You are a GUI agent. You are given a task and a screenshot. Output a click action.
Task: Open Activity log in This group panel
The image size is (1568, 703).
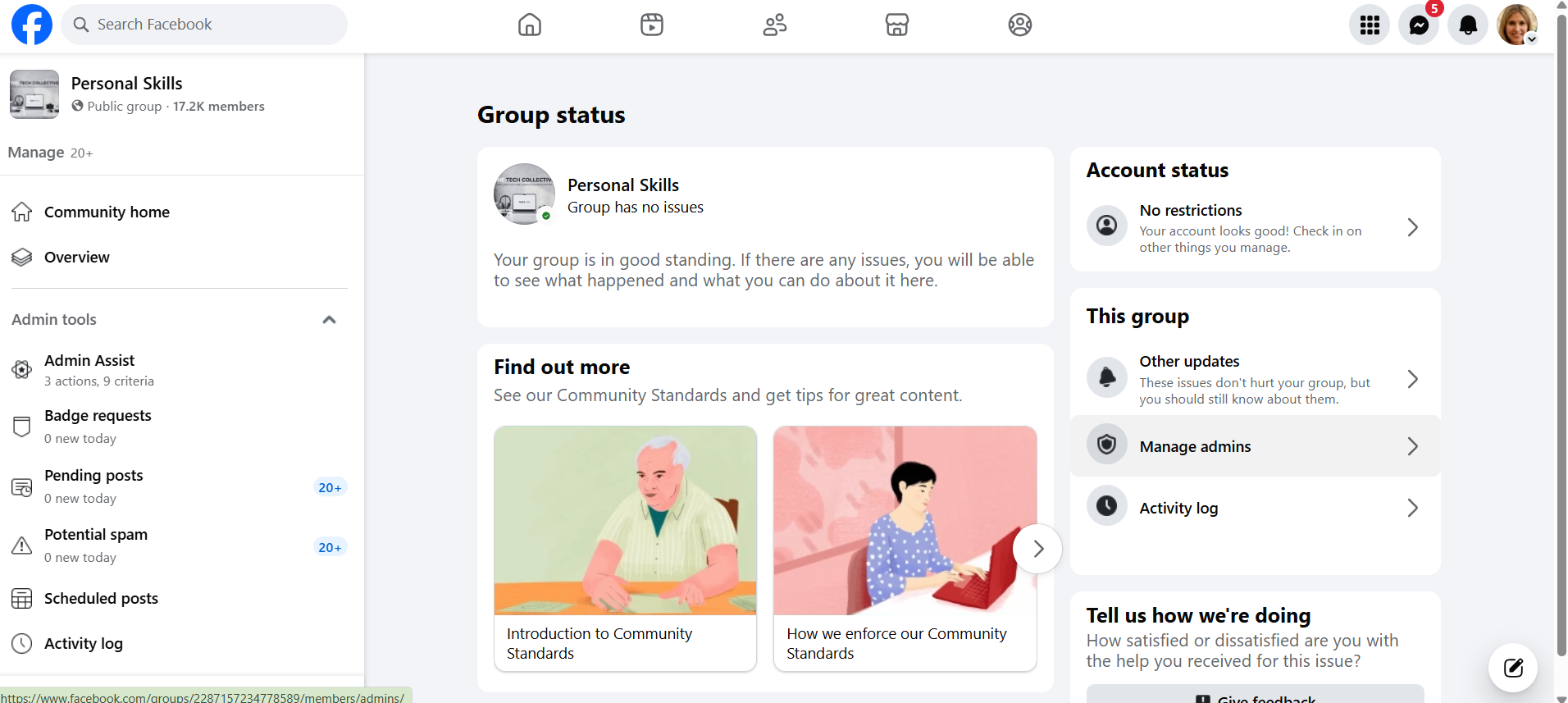1256,508
